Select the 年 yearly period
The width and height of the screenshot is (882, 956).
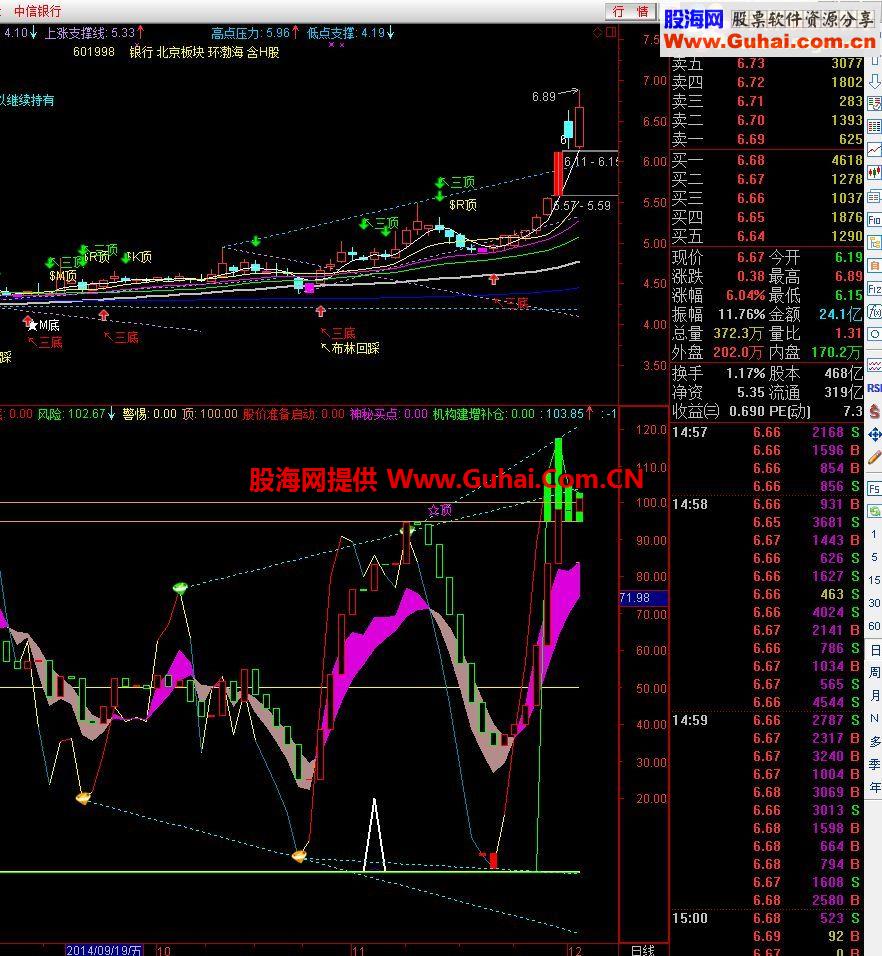click(875, 787)
